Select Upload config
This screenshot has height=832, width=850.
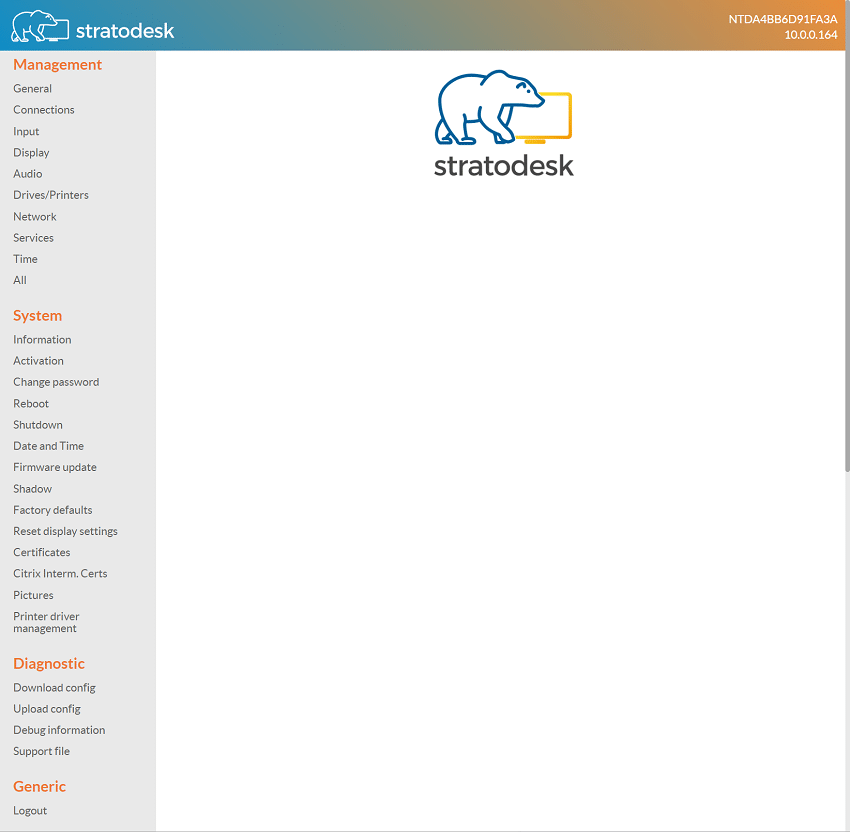47,708
